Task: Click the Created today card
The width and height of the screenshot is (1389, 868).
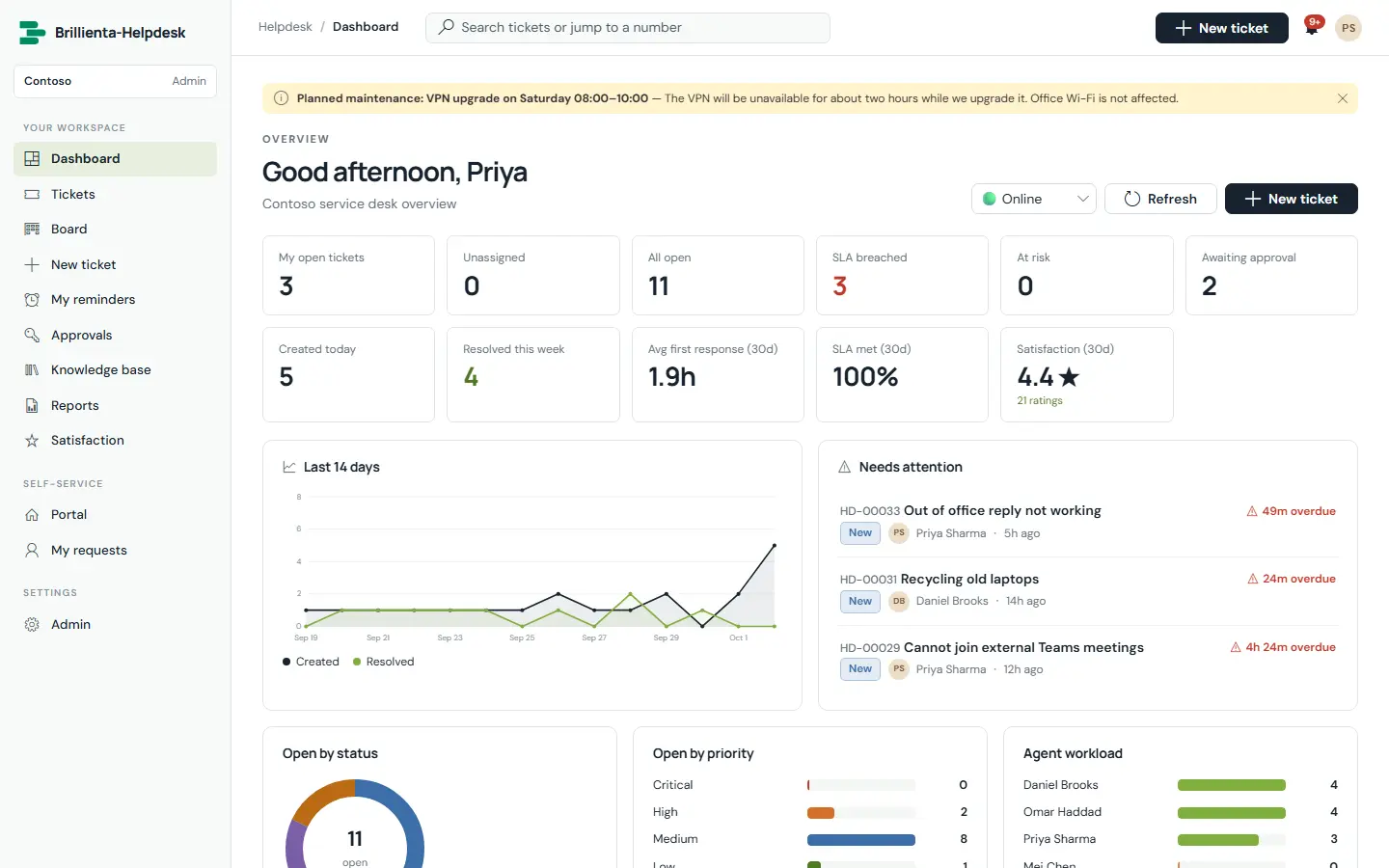Action: tap(348, 374)
